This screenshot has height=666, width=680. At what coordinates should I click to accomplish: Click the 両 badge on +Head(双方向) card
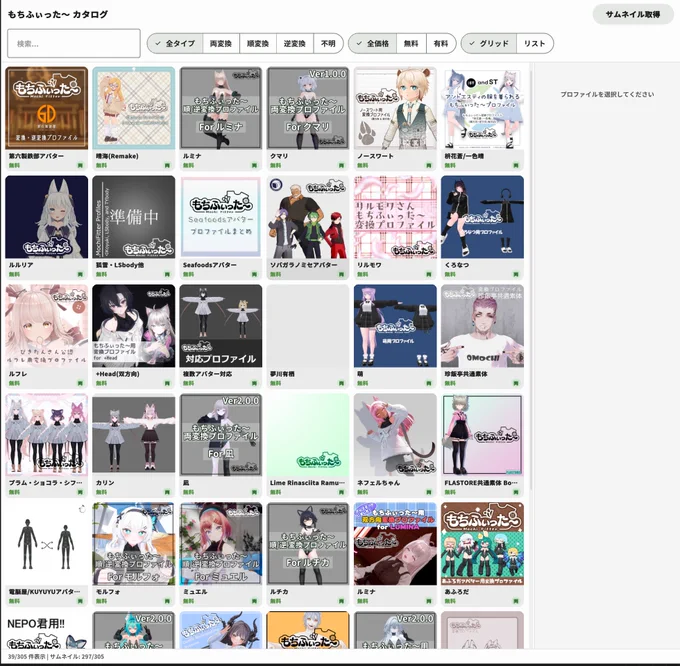(167, 383)
